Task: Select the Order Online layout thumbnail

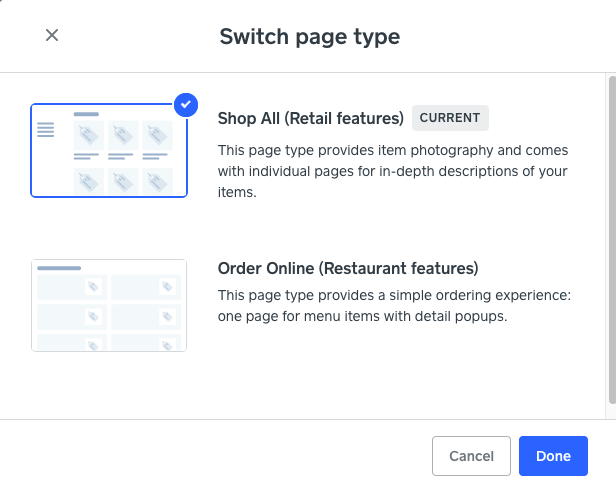Action: pos(109,305)
